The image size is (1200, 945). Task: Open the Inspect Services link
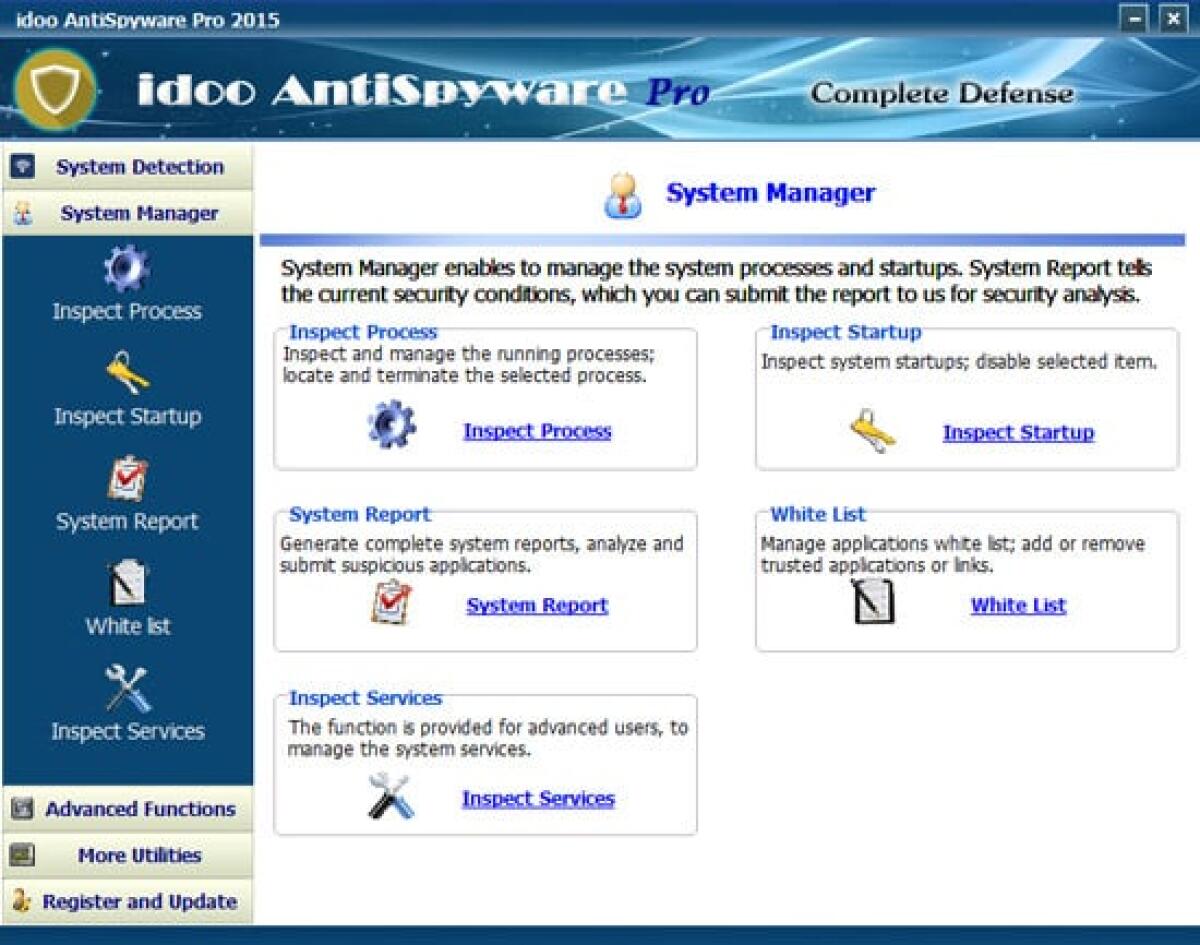click(537, 798)
